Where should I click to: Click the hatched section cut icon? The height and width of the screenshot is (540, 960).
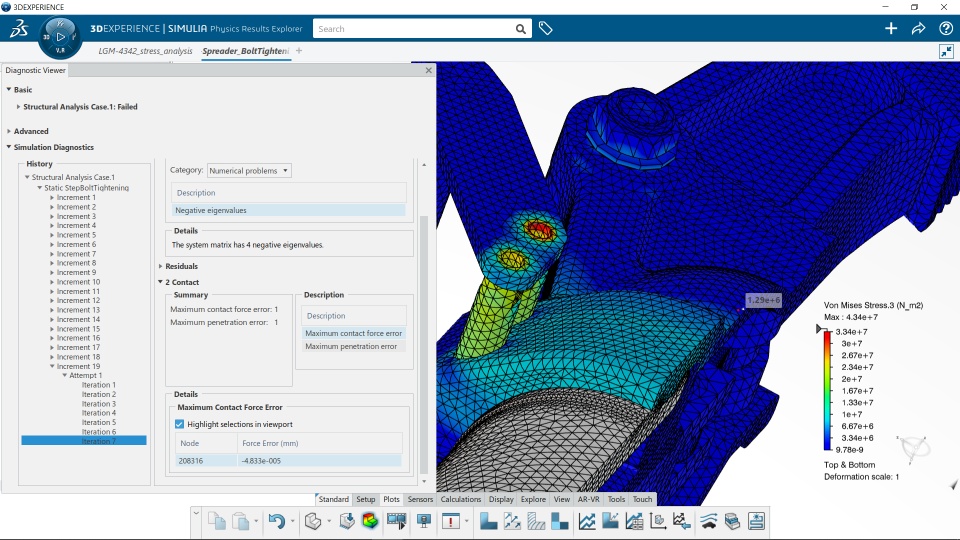[536, 521]
